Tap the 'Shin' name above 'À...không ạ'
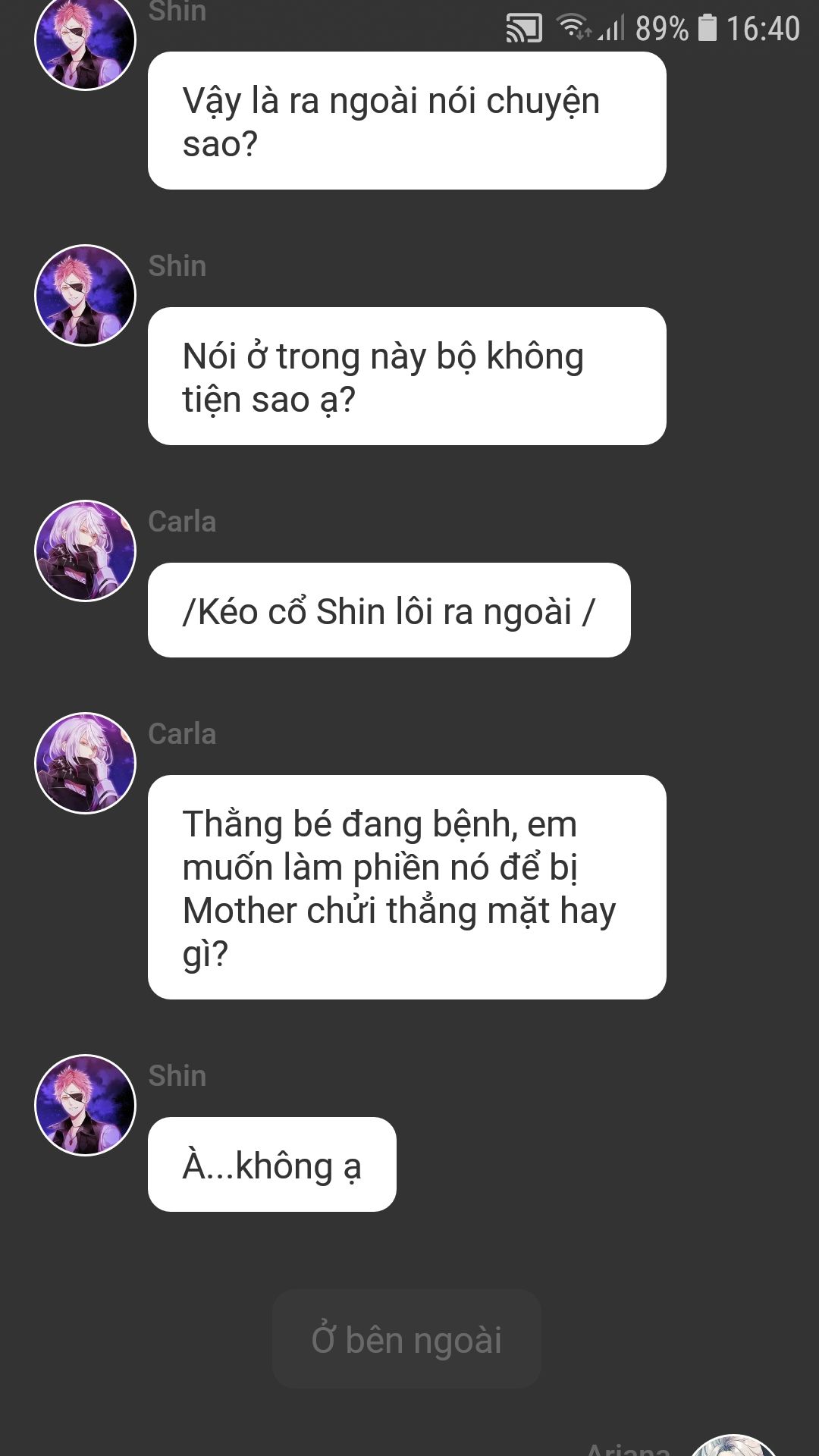The width and height of the screenshot is (819, 1456). (177, 1076)
